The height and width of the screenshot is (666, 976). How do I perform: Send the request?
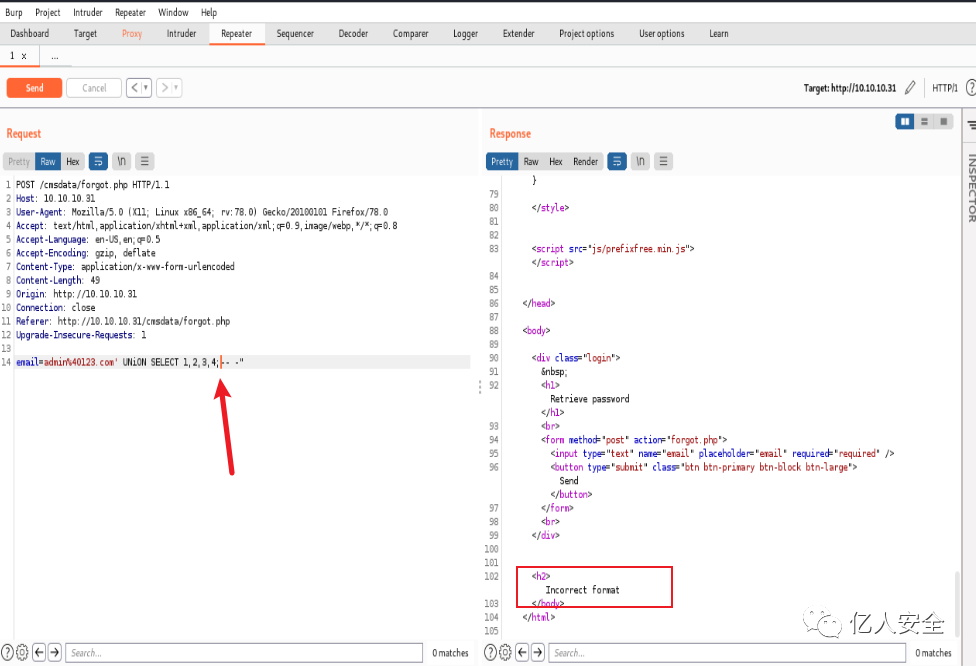34,88
